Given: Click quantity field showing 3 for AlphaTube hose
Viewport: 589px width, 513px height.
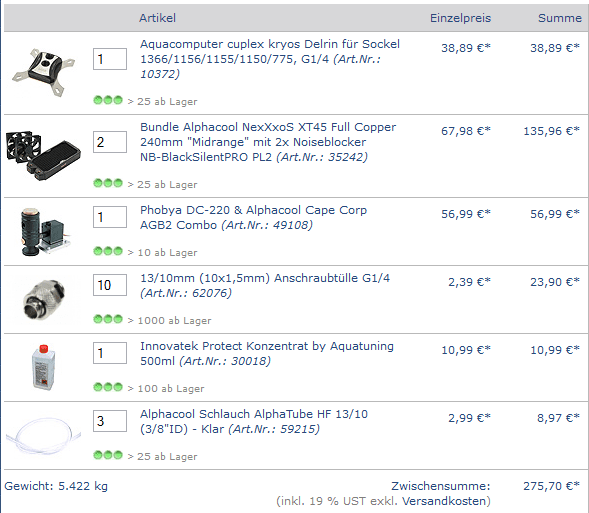Looking at the screenshot, I should coord(110,421).
